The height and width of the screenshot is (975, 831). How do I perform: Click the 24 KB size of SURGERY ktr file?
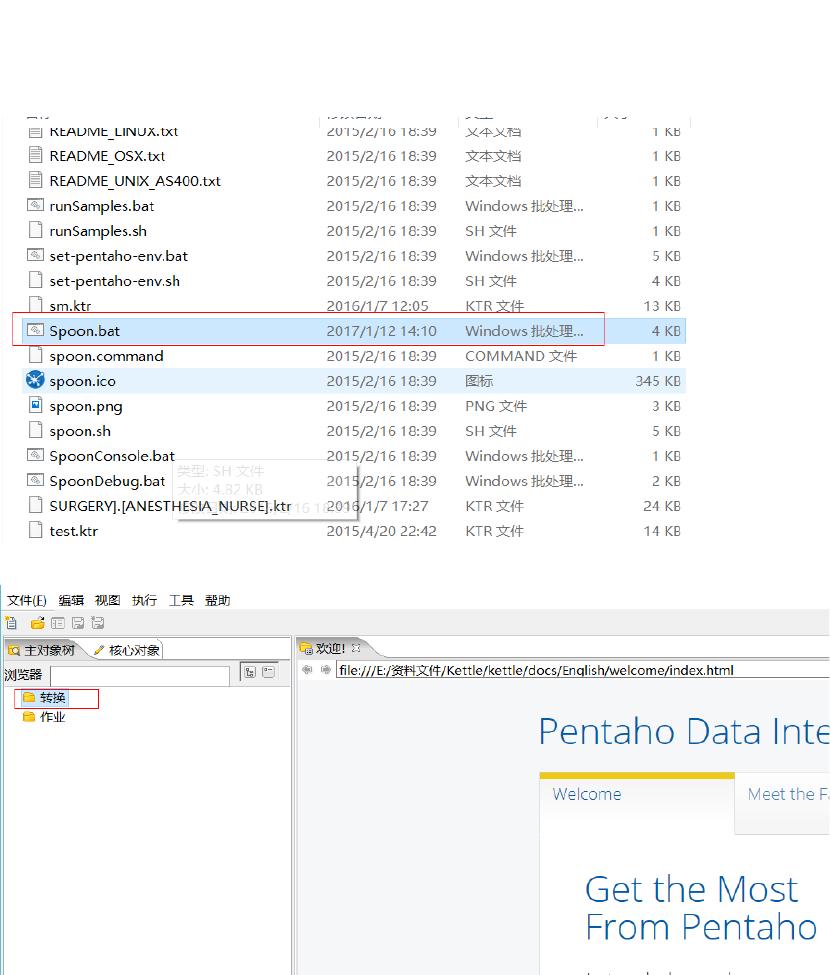point(662,506)
